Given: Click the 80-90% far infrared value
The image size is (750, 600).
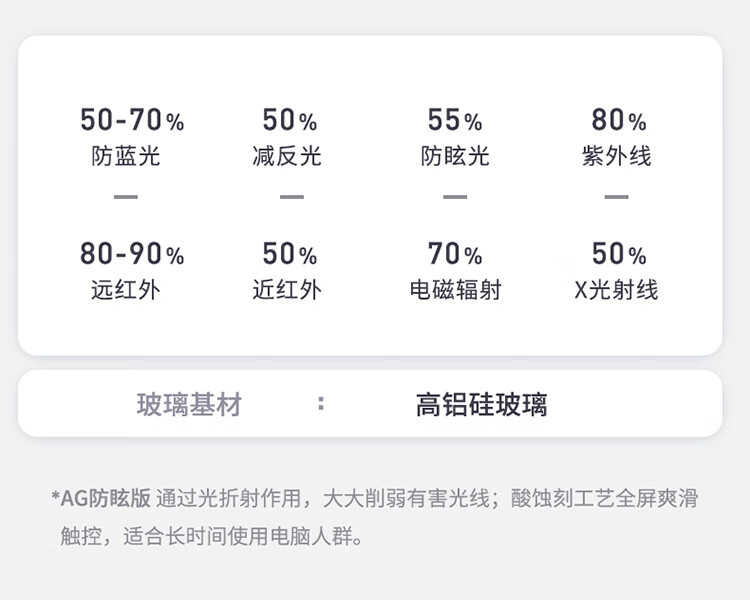Looking at the screenshot, I should point(132,254).
